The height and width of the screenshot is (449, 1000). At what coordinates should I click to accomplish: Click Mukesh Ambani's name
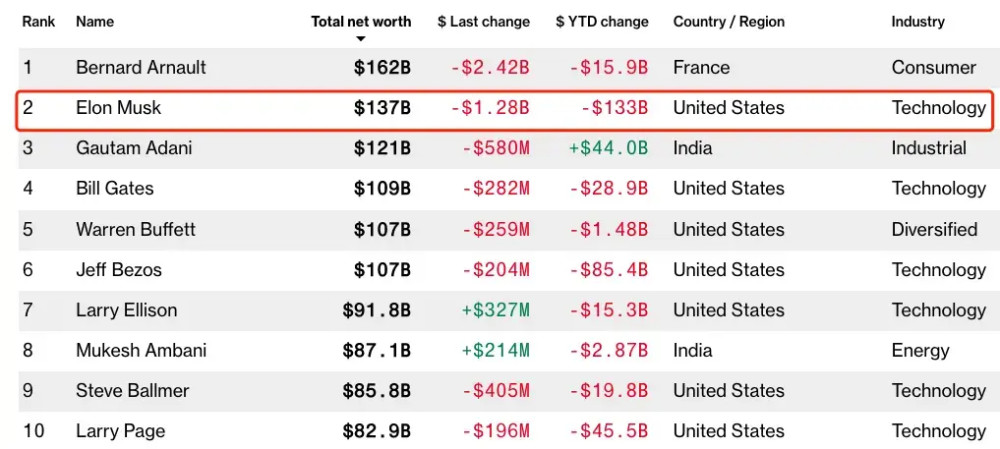pos(141,350)
